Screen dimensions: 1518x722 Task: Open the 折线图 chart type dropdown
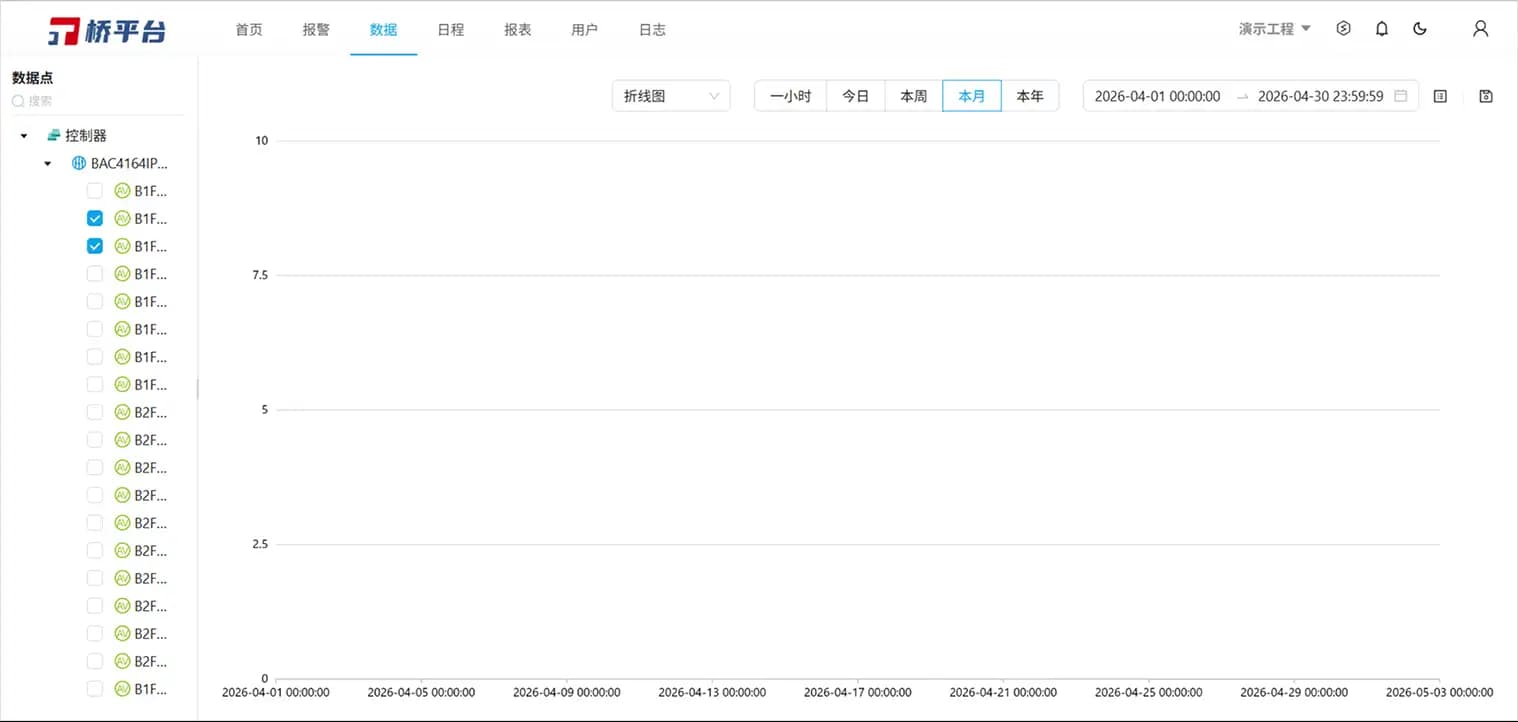click(x=671, y=96)
